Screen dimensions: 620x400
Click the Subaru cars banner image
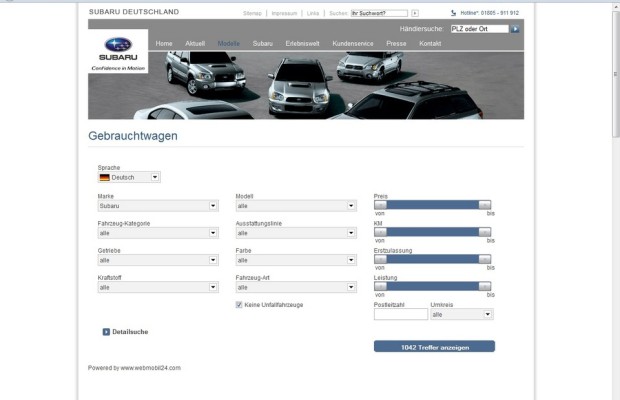(306, 85)
